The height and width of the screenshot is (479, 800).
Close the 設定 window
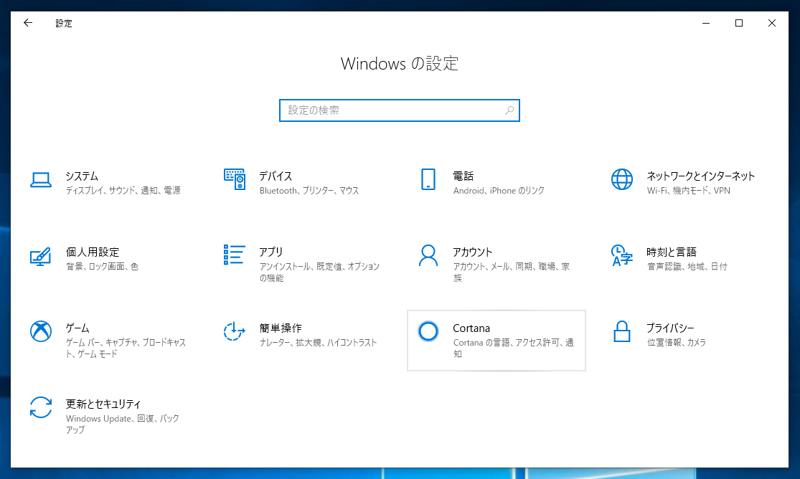click(772, 23)
